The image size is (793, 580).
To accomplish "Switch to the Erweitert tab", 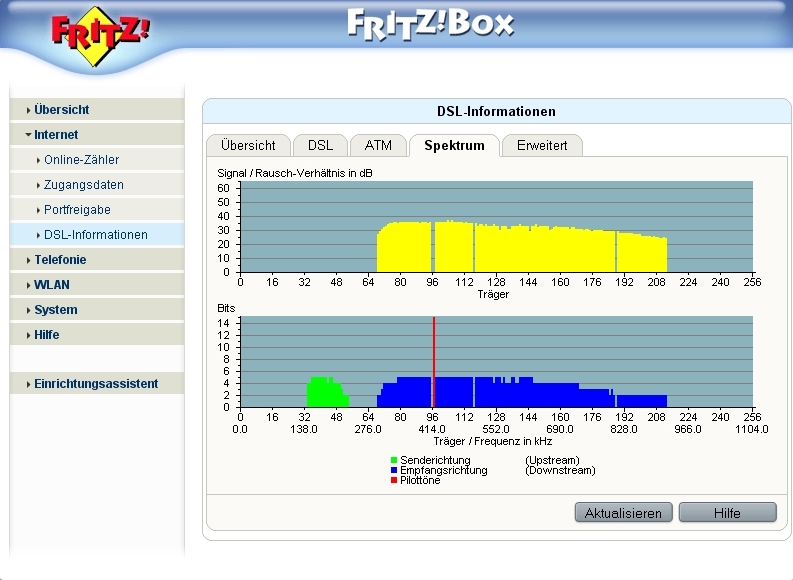I will (x=542, y=146).
